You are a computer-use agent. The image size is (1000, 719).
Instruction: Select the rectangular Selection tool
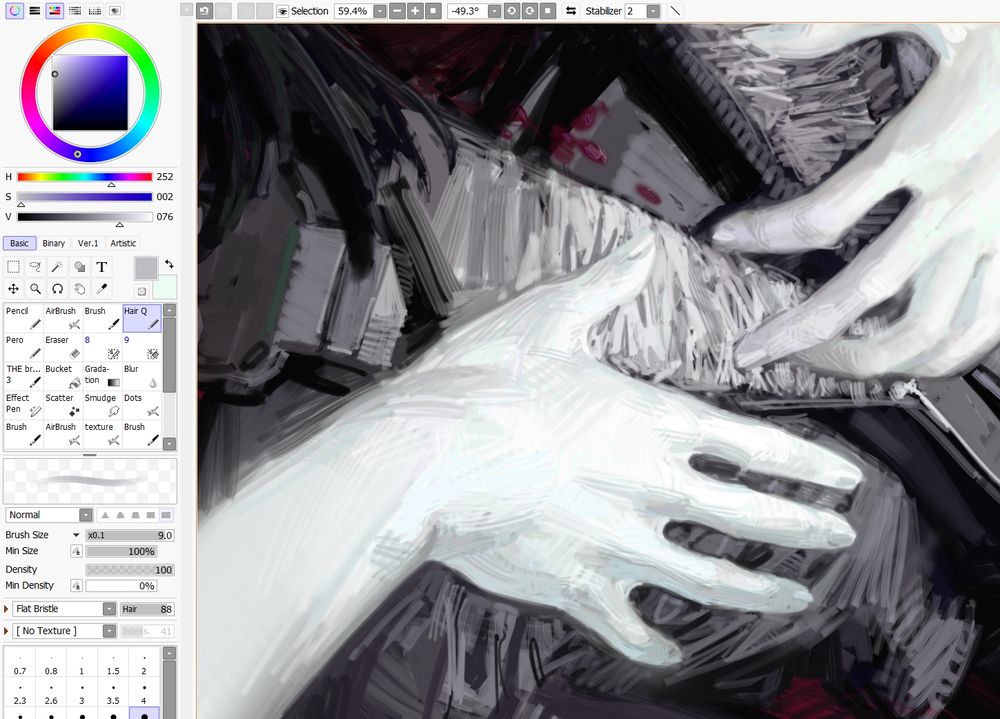coord(13,267)
